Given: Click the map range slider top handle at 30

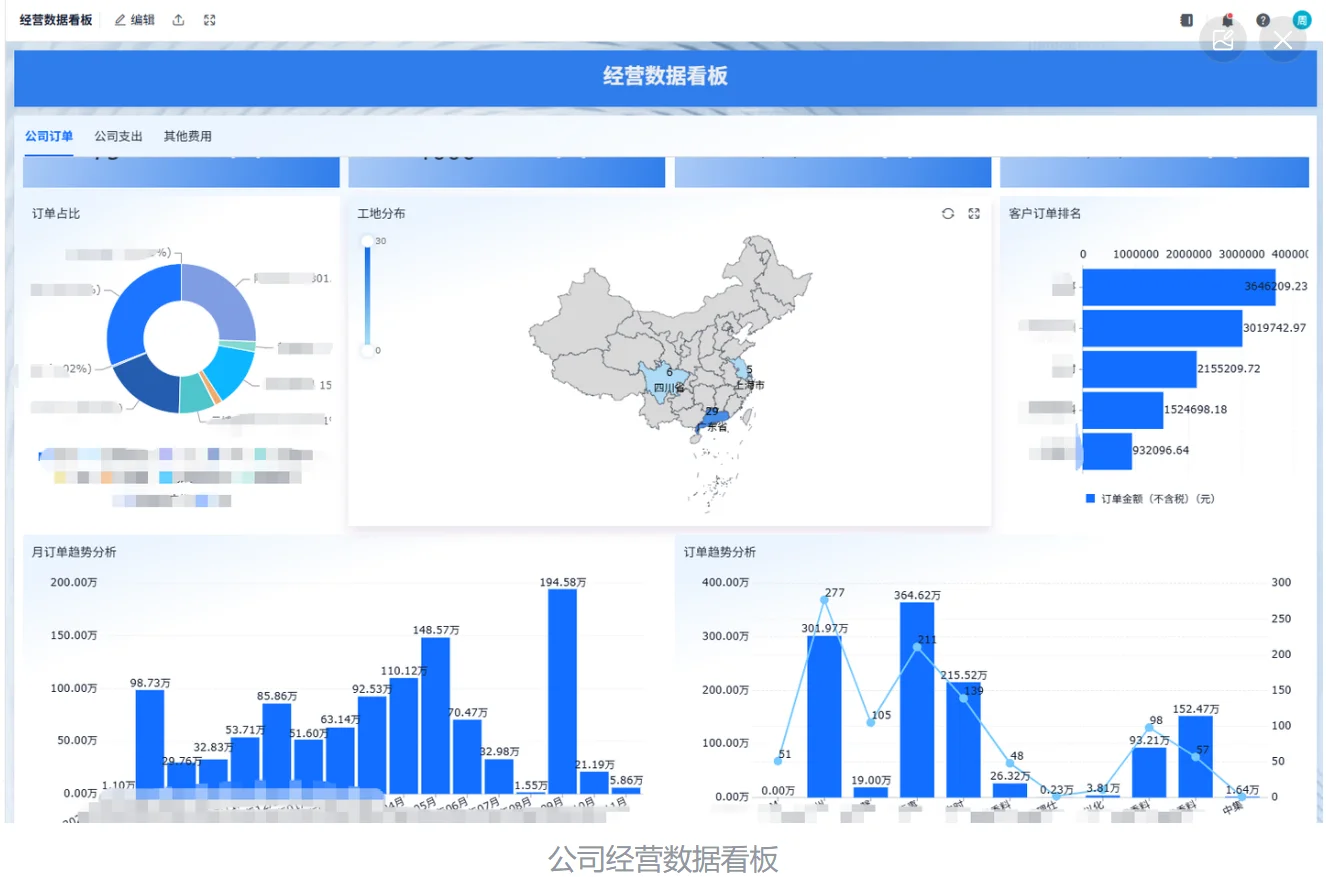Looking at the screenshot, I should click(367, 241).
